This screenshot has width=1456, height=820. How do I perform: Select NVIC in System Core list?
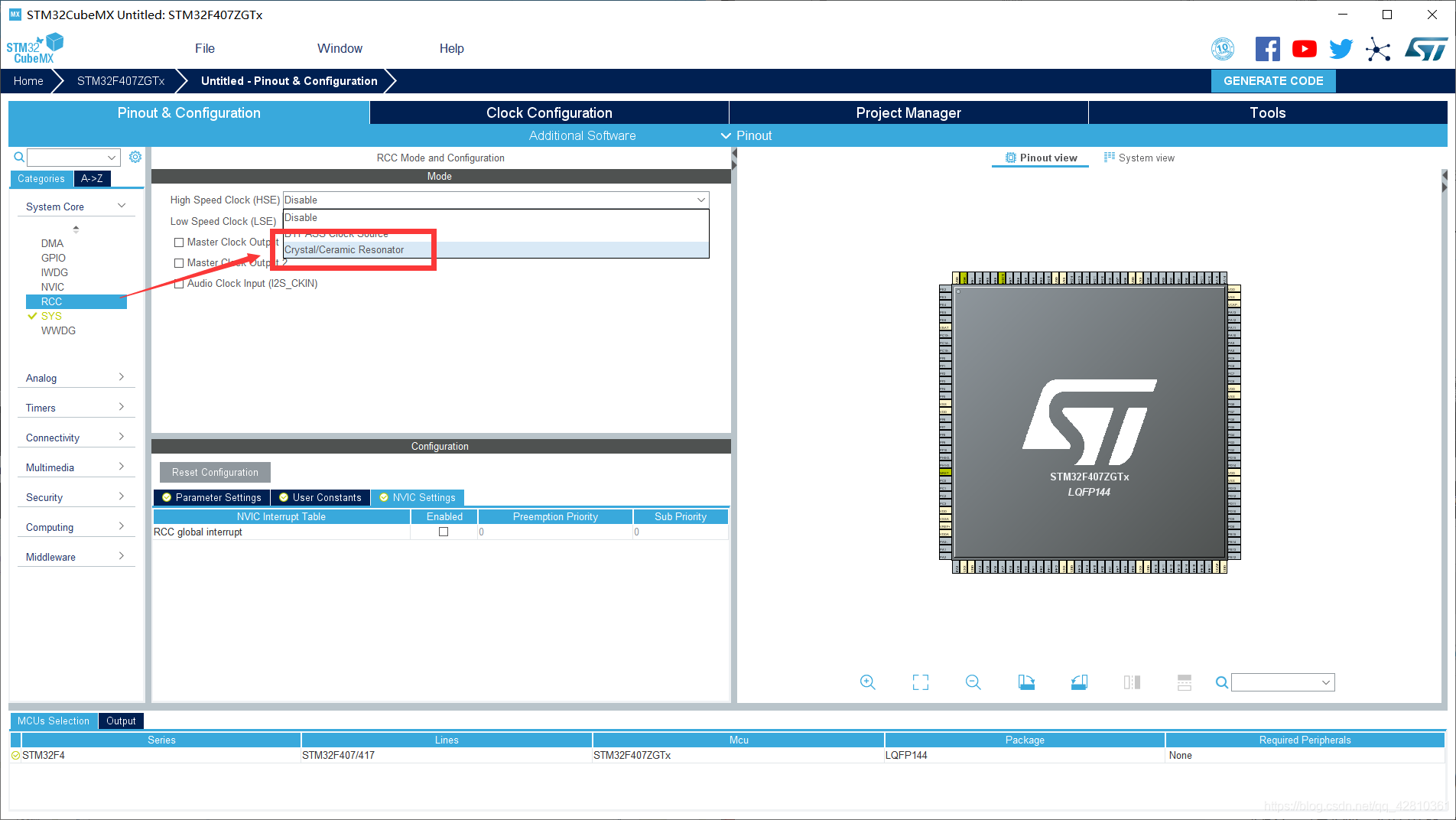53,287
